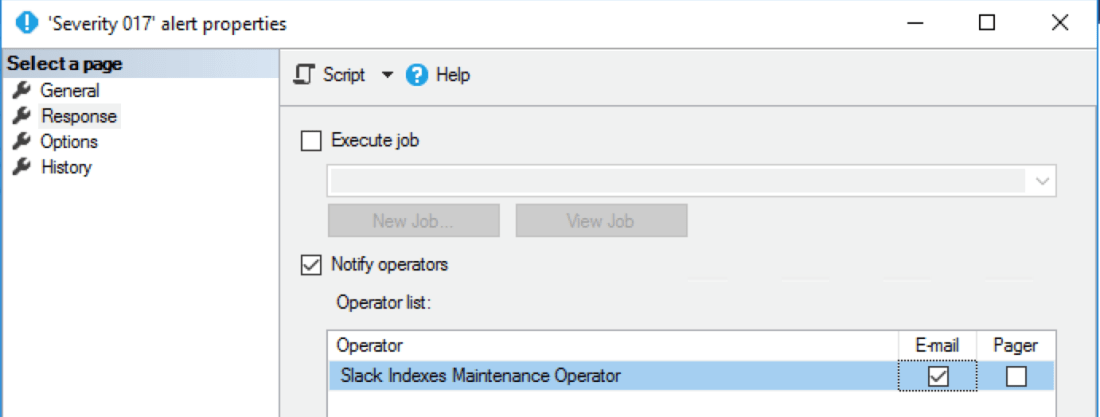1100x417 pixels.
Task: Tick Pager for Slack Indexes Maintenance Operator
Action: pos(1016,377)
